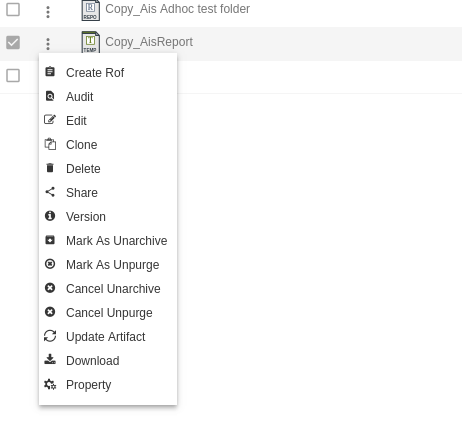
Task: Choose Cancel Unpurge menu item
Action: [x=108, y=312]
